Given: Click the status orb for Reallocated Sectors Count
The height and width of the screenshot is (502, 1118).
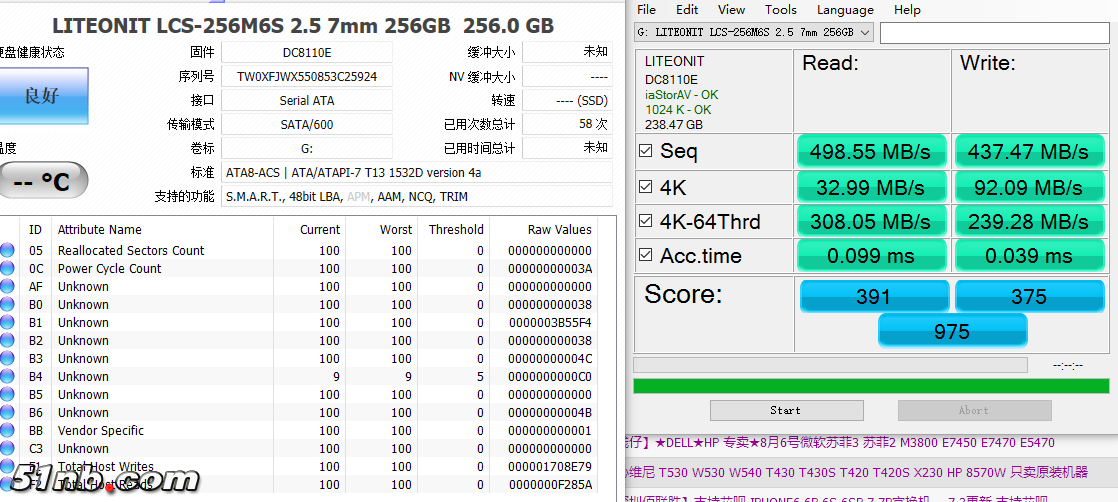Looking at the screenshot, I should (x=8, y=251).
